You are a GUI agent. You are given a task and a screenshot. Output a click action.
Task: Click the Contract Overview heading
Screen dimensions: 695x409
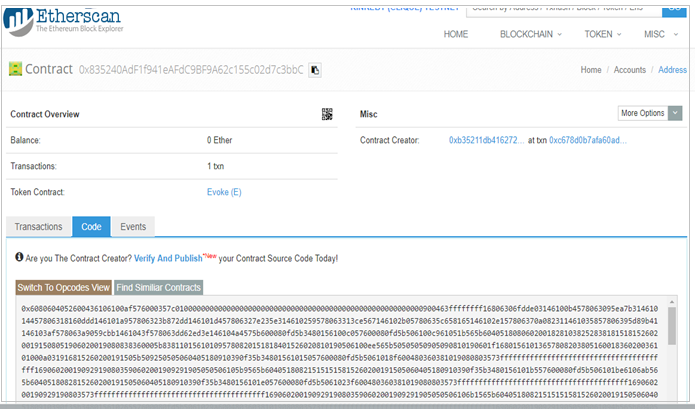click(45, 114)
